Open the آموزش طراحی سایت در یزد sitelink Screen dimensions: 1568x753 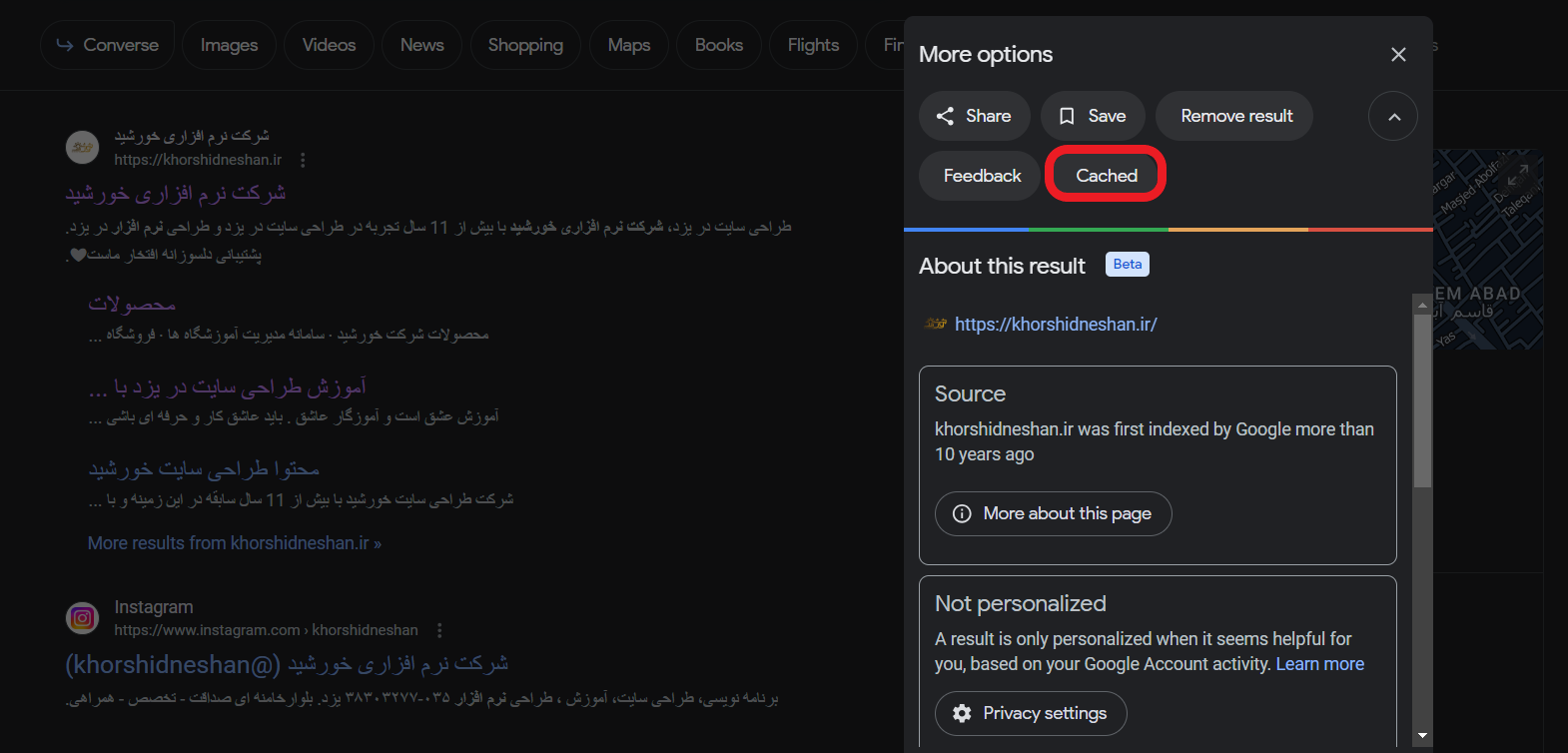tap(228, 386)
